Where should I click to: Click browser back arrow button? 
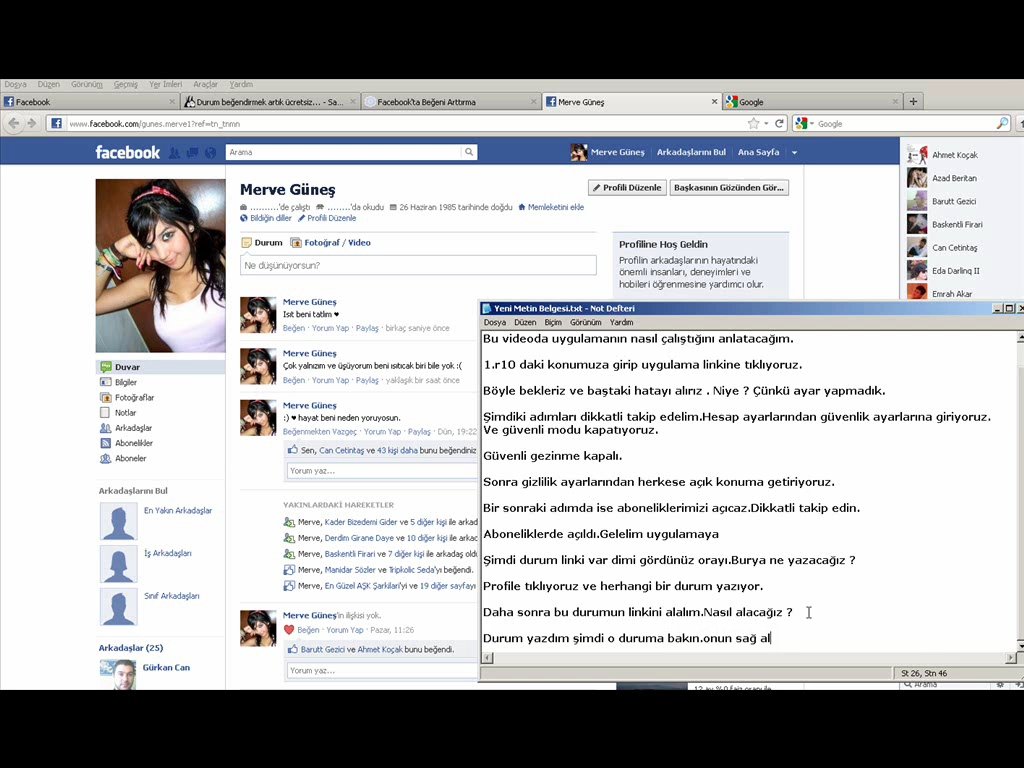click(14, 123)
